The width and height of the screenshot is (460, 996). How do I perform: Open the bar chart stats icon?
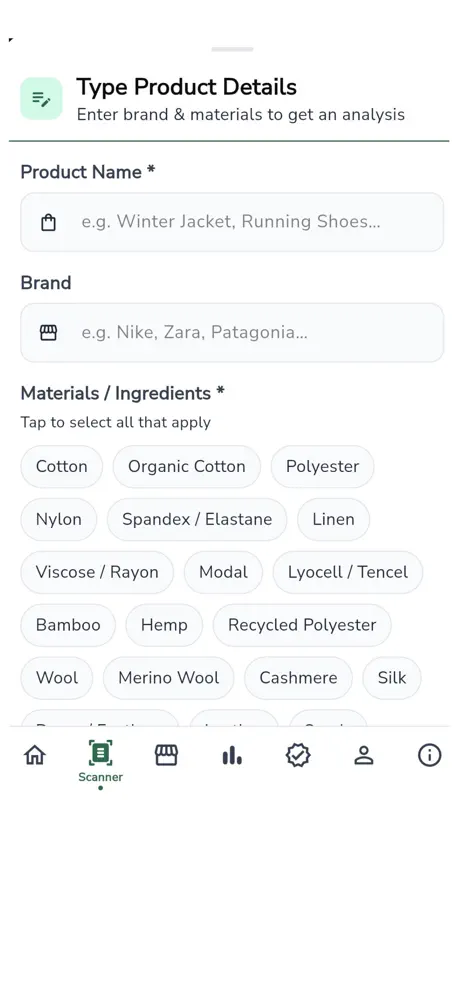[232, 755]
